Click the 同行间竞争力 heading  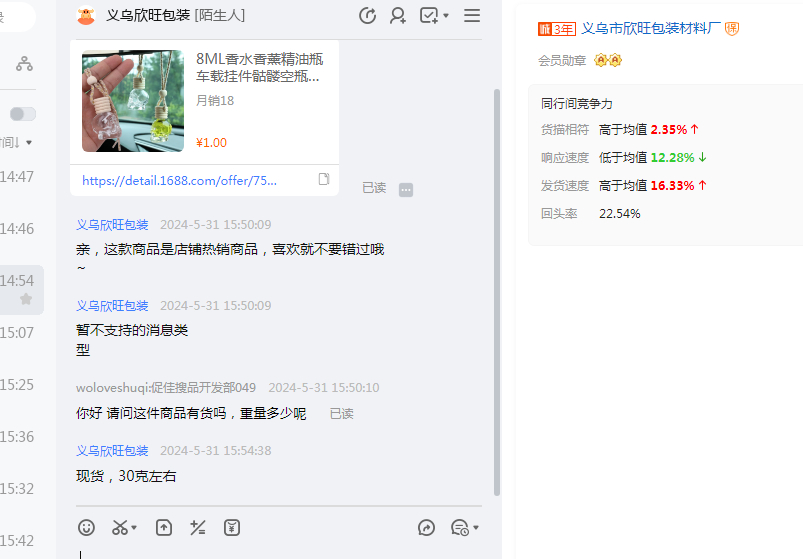tap(577, 103)
